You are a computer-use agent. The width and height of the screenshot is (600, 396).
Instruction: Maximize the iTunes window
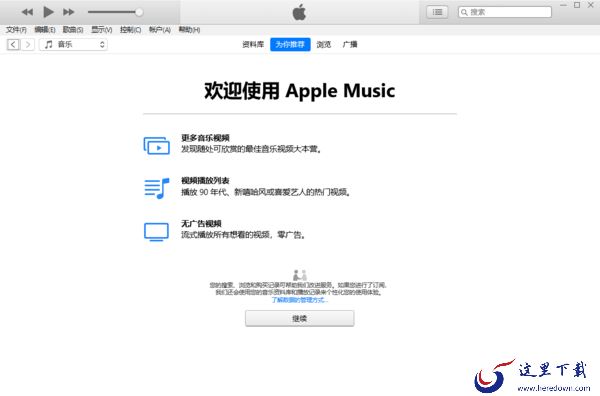[577, 5]
